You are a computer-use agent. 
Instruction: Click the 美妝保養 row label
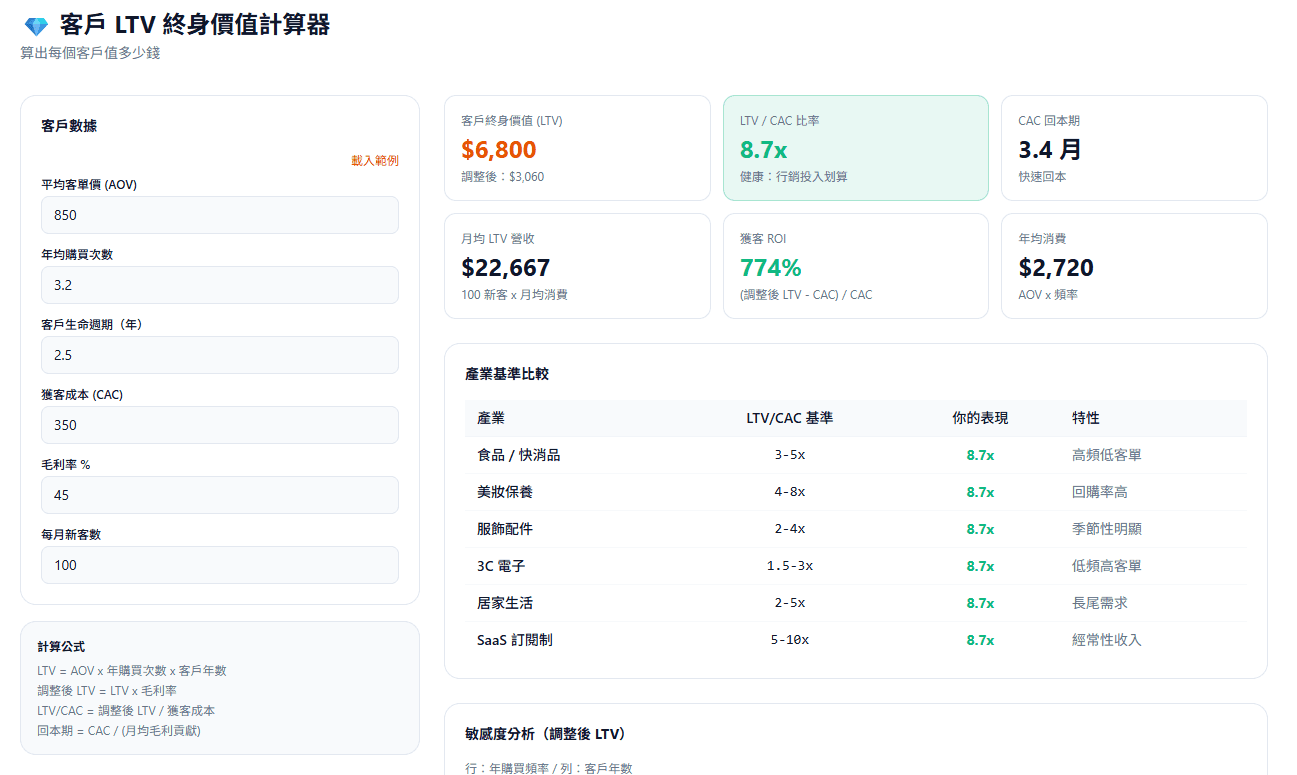[x=505, y=492]
